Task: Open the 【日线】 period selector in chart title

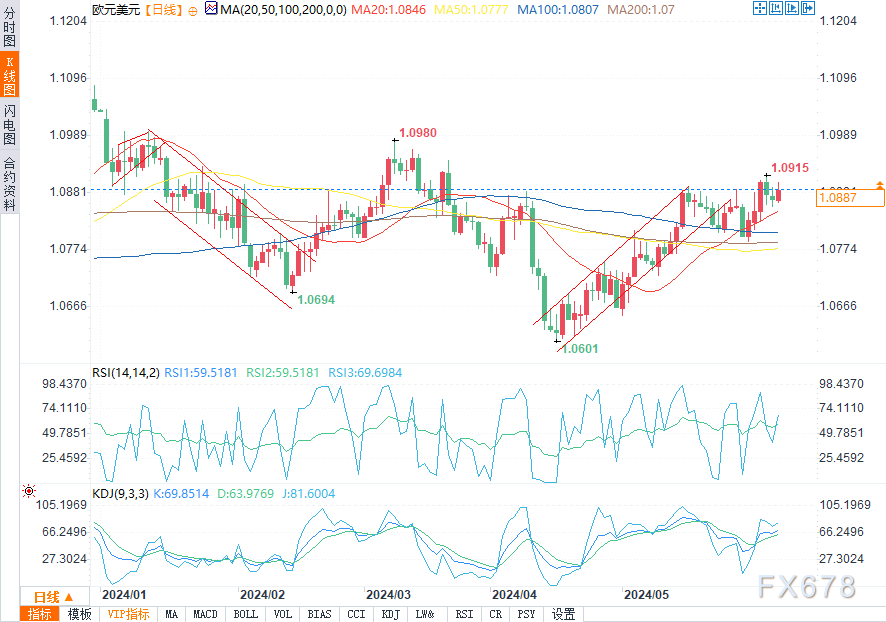Action: click(162, 10)
